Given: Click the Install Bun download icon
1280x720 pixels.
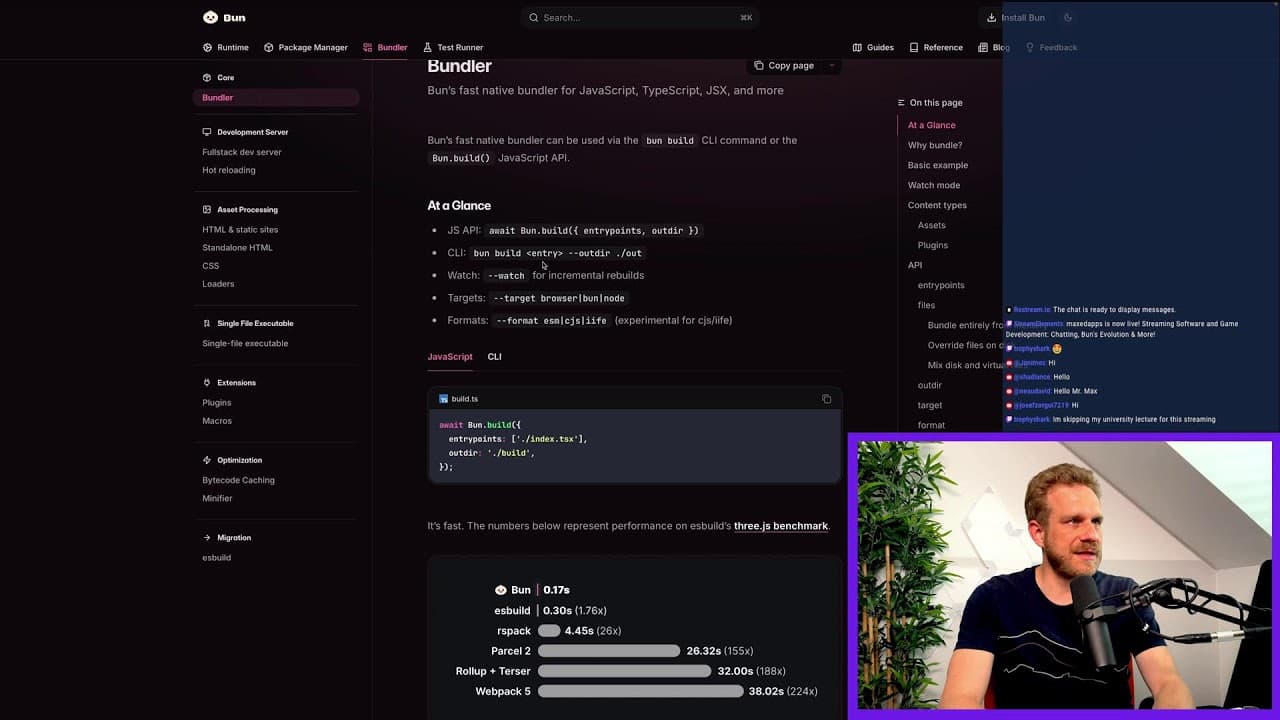Looking at the screenshot, I should click(x=991, y=17).
